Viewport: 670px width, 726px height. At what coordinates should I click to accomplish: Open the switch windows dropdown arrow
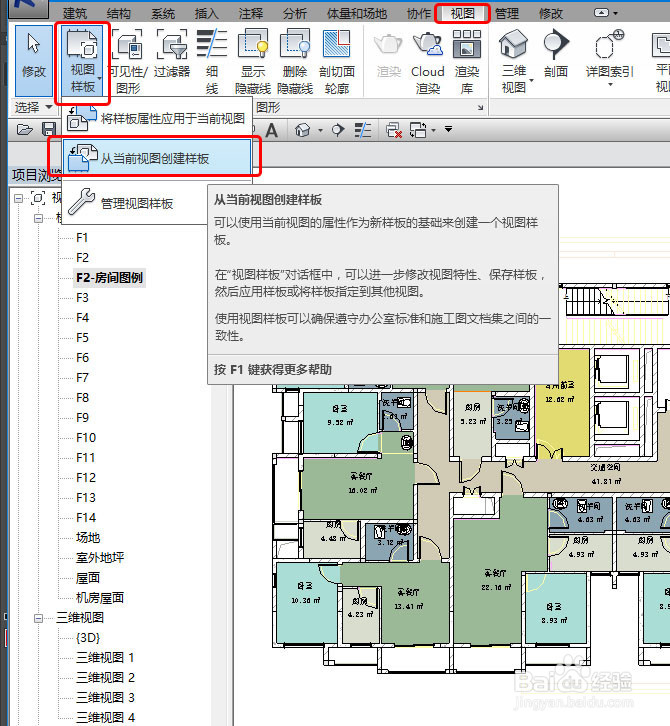pos(433,131)
